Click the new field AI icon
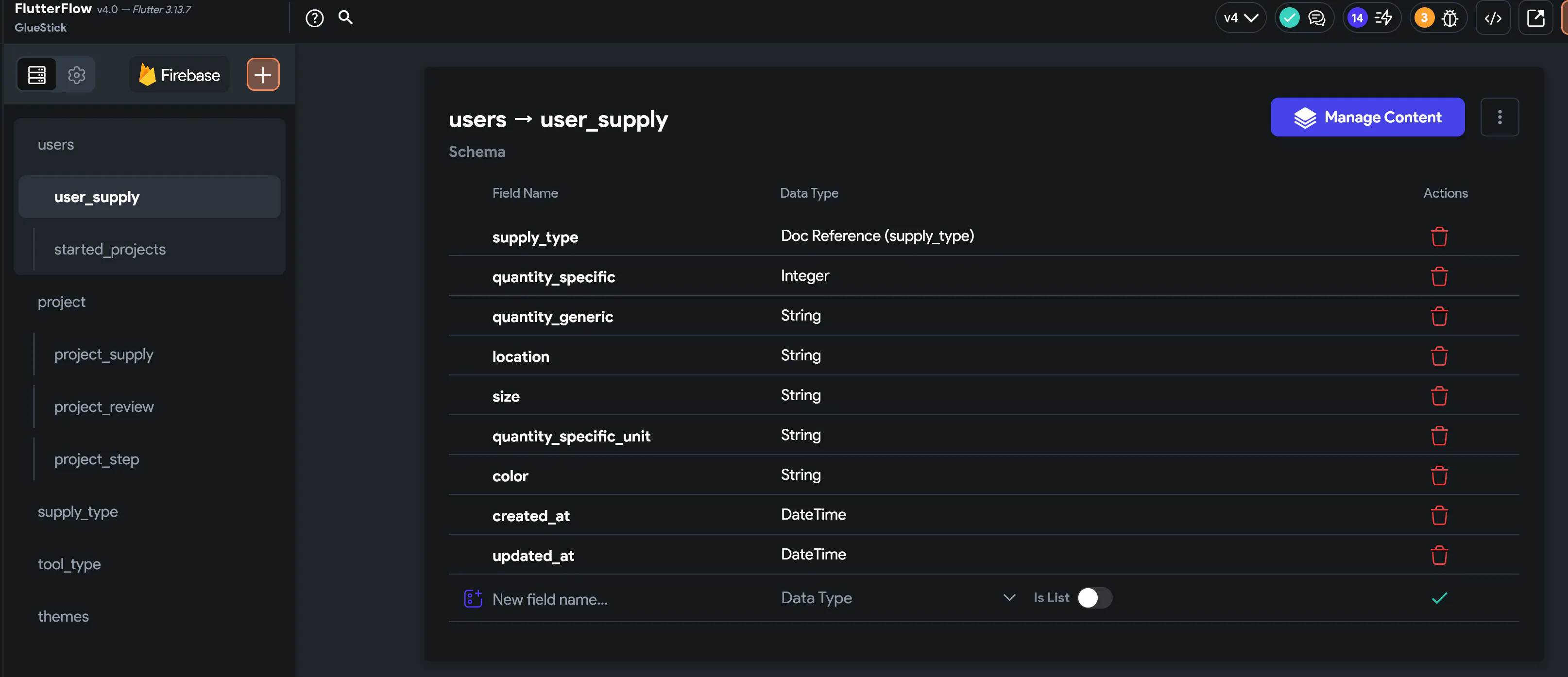Screen dimensions: 1568x677 473,598
